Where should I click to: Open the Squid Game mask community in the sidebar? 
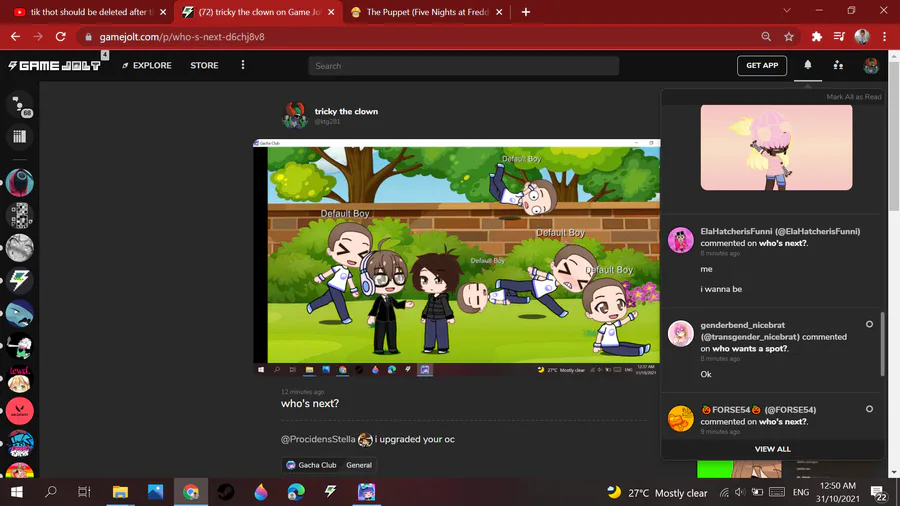tap(20, 183)
